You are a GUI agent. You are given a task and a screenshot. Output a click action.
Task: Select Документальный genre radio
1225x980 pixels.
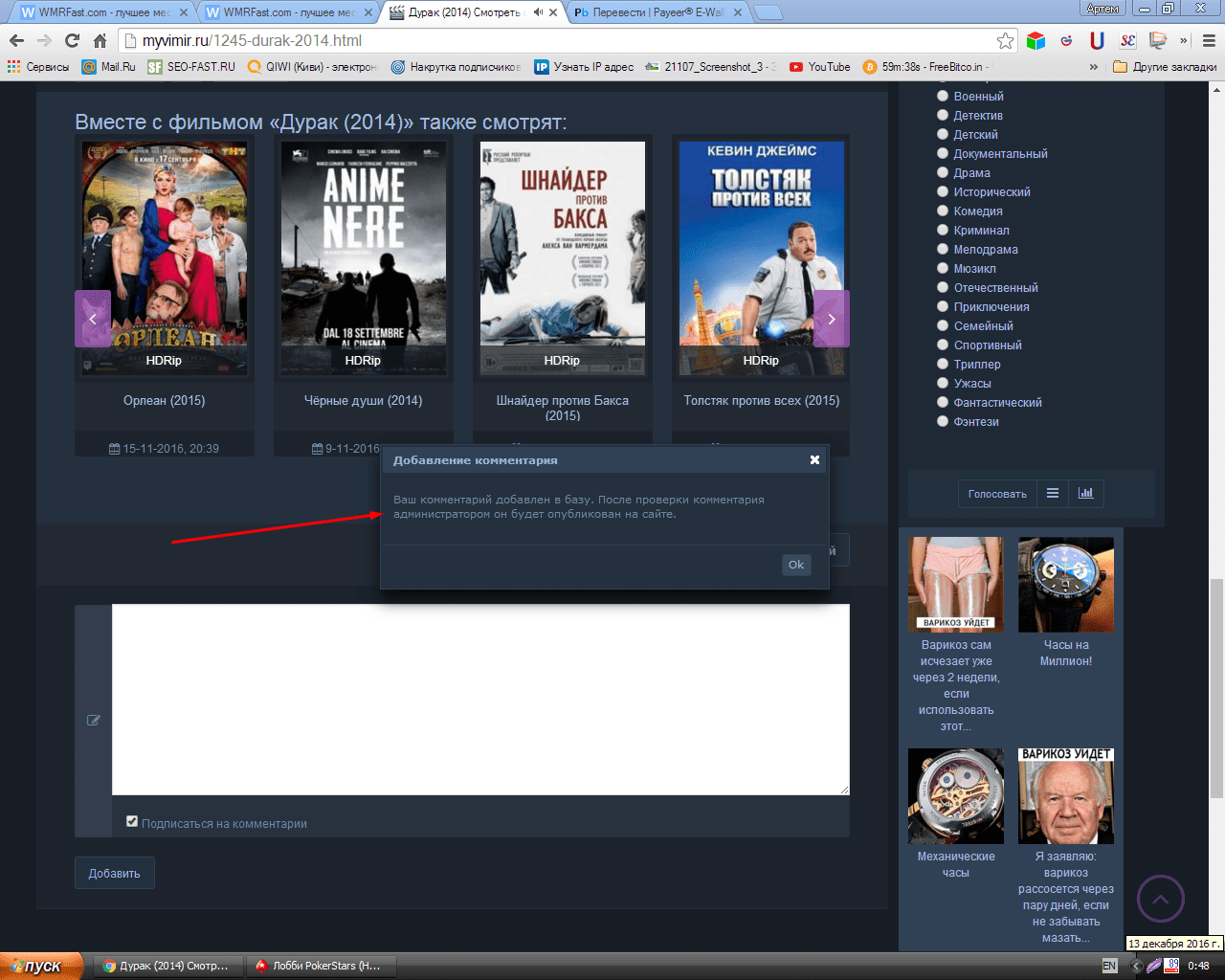point(943,153)
